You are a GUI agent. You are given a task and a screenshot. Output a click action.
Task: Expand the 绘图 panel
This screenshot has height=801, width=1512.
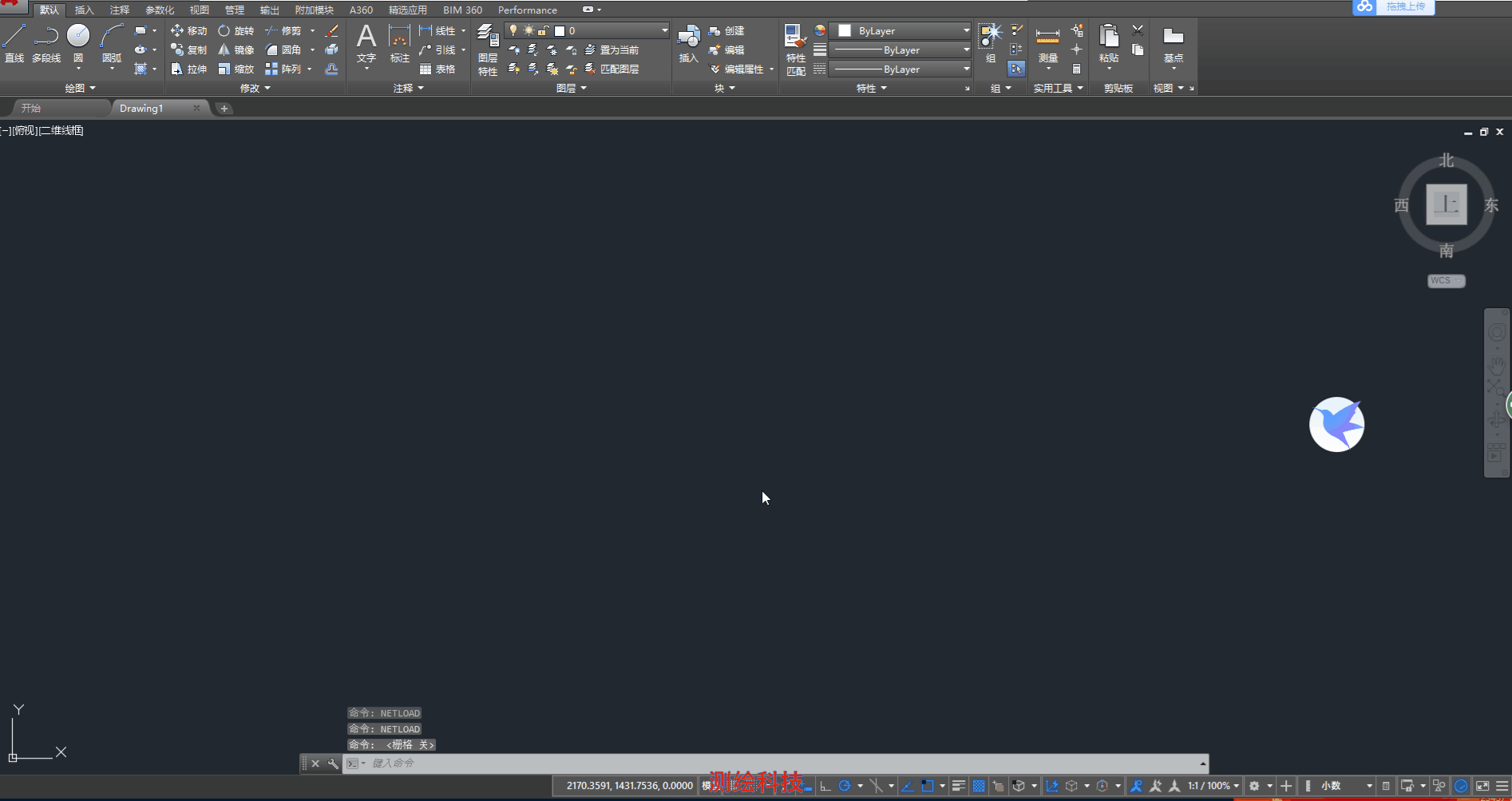pyautogui.click(x=80, y=88)
